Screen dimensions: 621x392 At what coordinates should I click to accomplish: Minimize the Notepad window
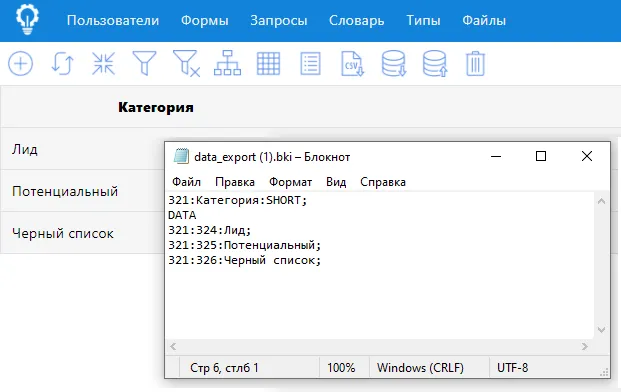click(x=496, y=156)
